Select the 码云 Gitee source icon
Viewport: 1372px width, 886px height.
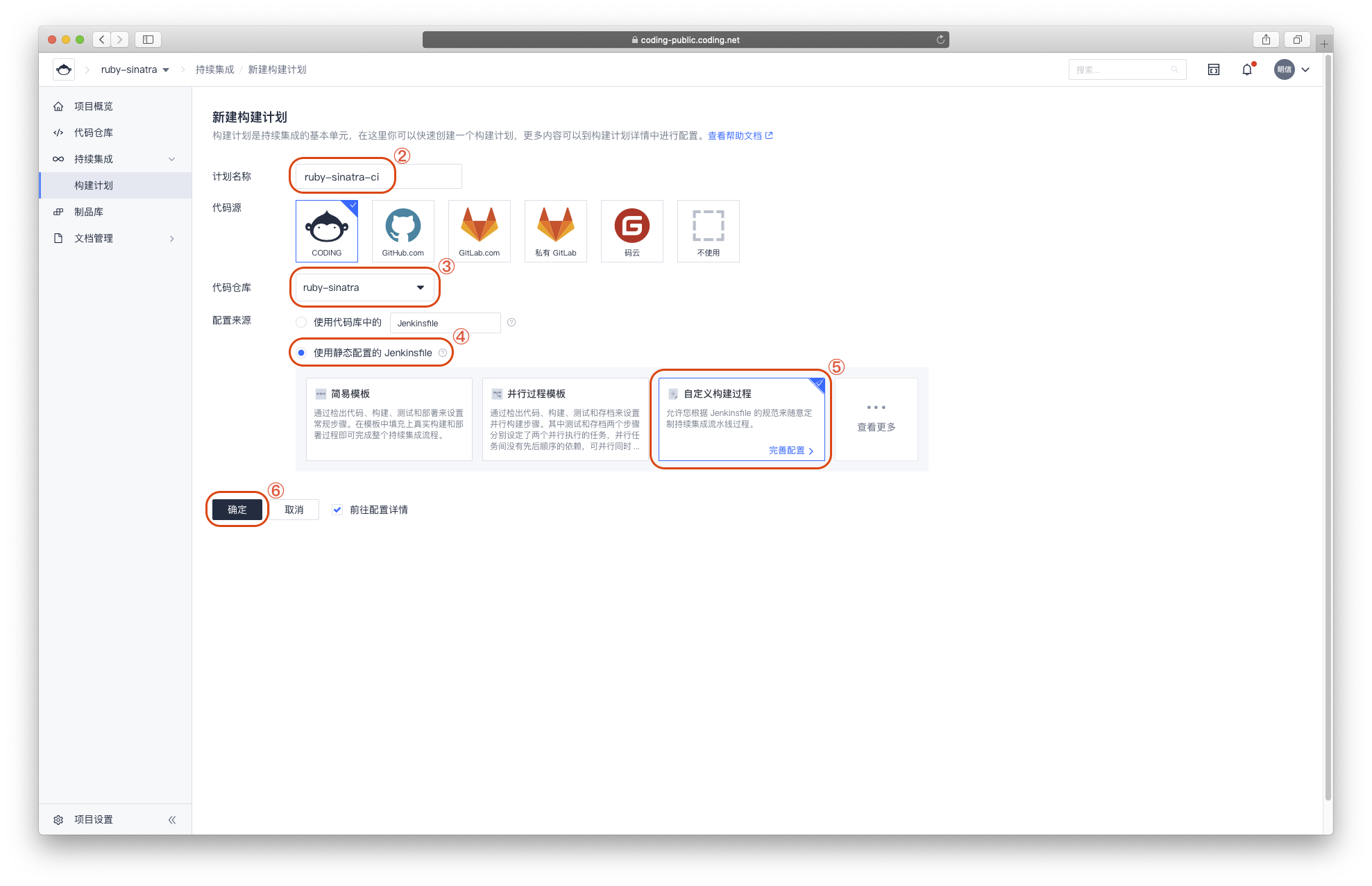coord(632,231)
